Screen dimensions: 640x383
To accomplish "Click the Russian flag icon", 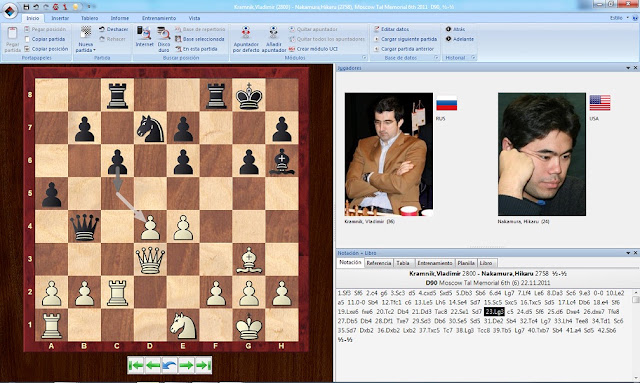I will 447,103.
